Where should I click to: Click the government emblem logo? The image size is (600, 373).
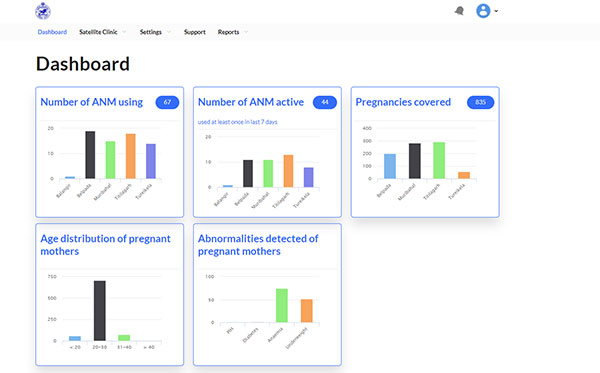tap(43, 11)
